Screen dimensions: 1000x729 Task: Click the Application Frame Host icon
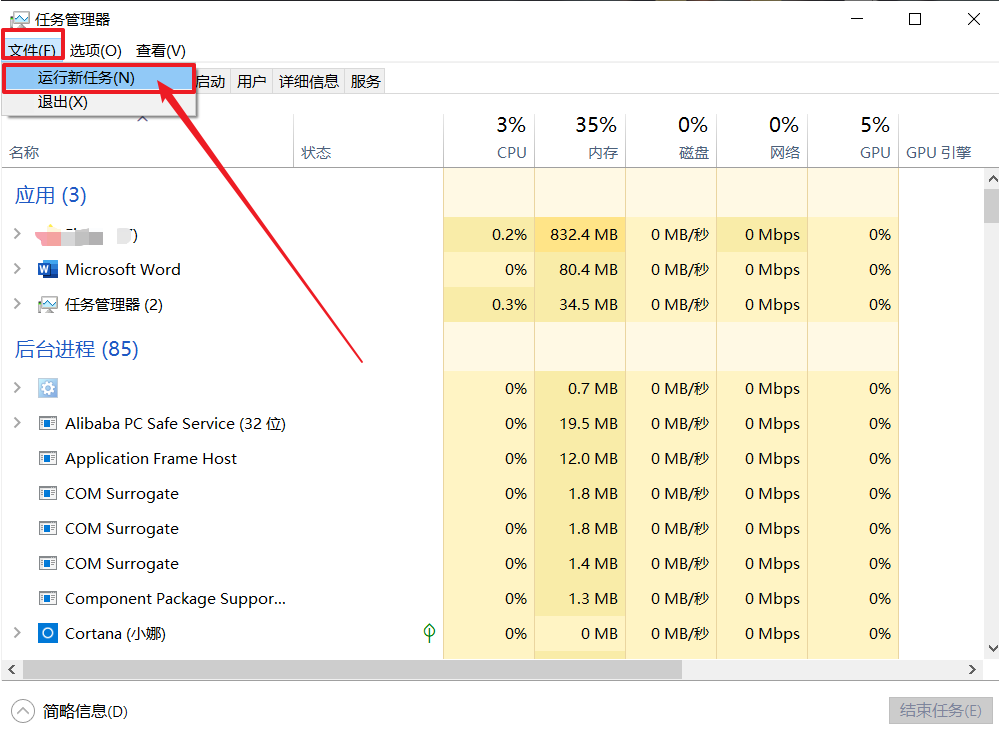coord(47,459)
